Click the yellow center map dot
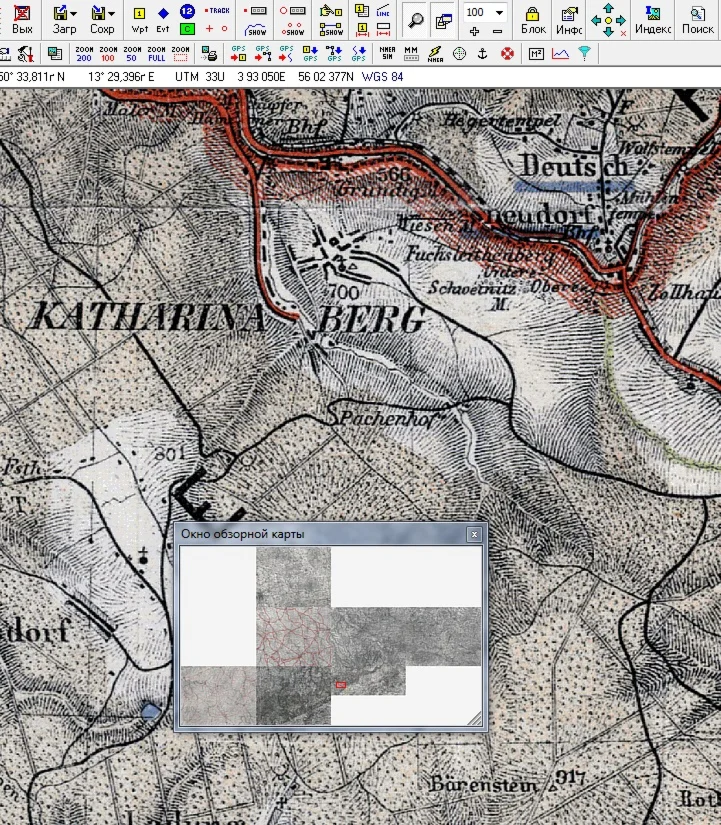721x825 pixels. tap(608, 20)
